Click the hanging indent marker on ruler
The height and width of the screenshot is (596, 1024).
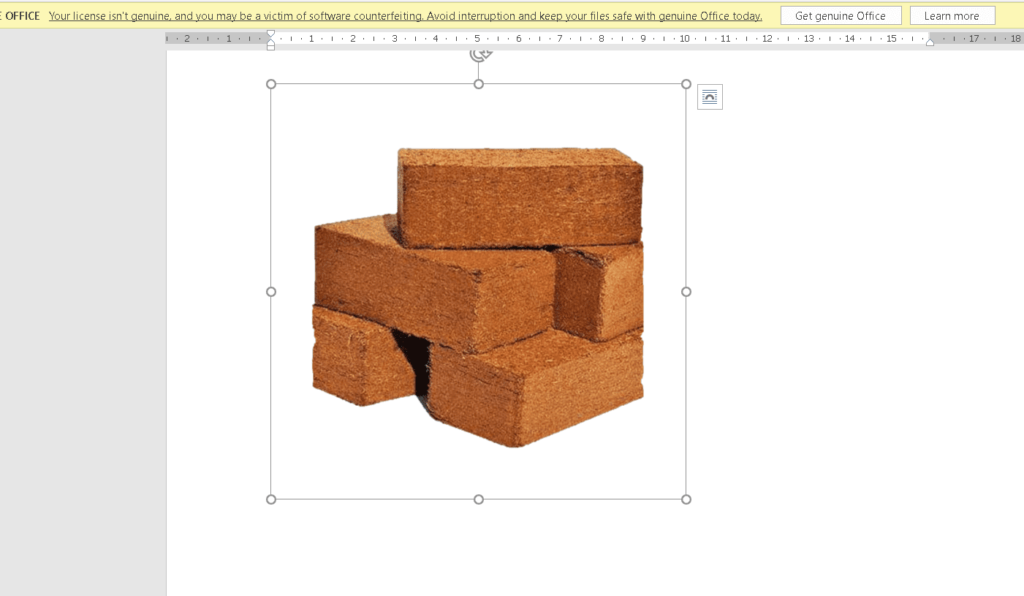coord(270,42)
